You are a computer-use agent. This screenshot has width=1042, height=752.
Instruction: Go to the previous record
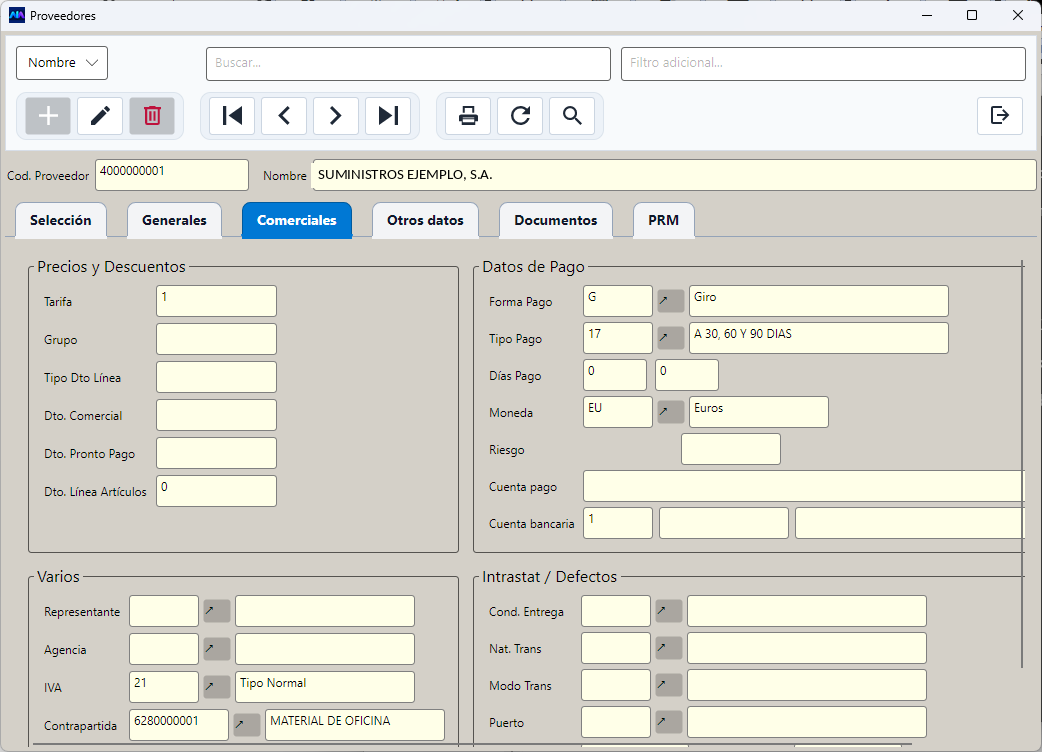click(x=284, y=116)
